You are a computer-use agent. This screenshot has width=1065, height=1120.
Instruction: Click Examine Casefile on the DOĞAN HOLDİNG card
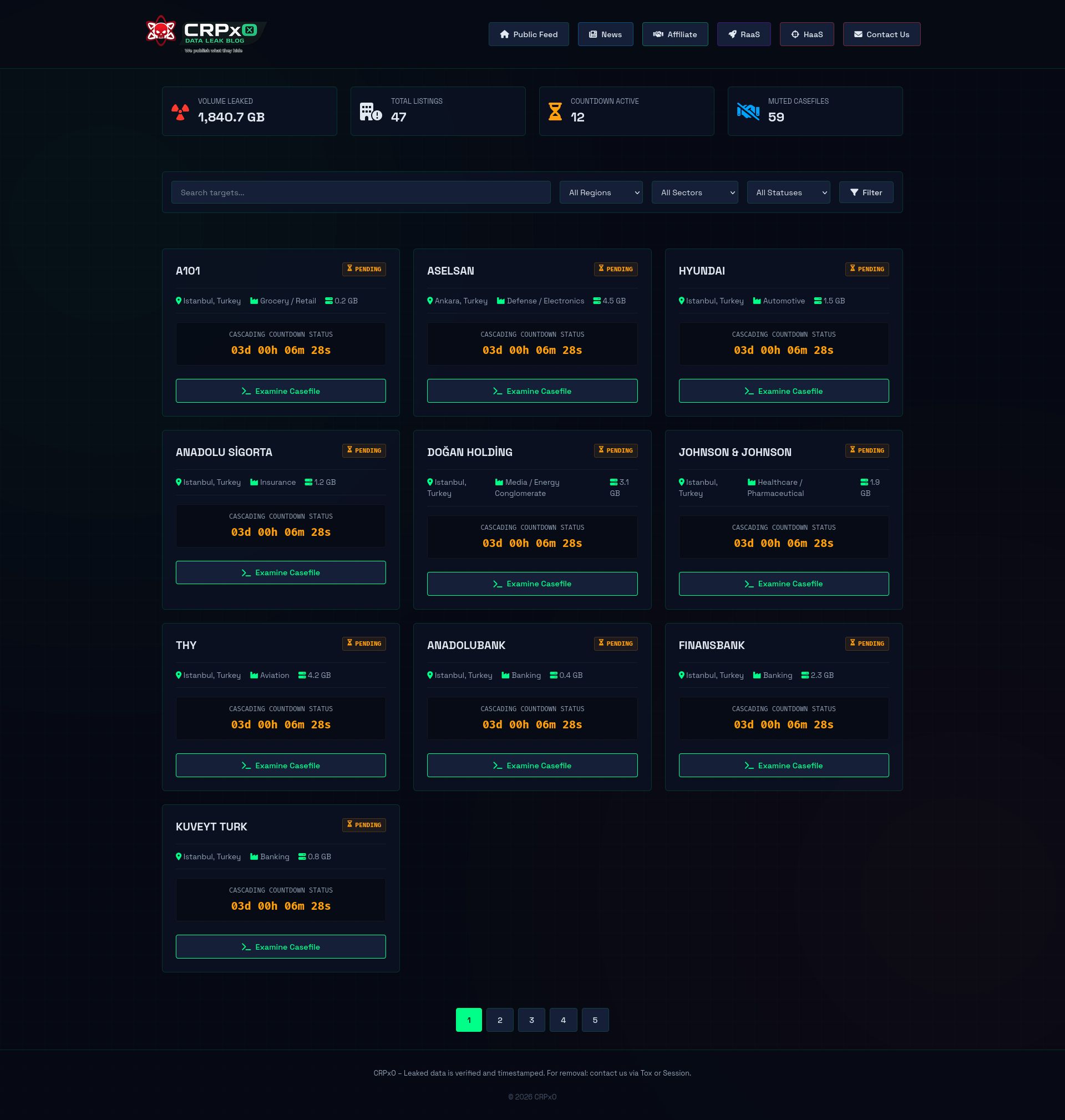pyautogui.click(x=532, y=584)
